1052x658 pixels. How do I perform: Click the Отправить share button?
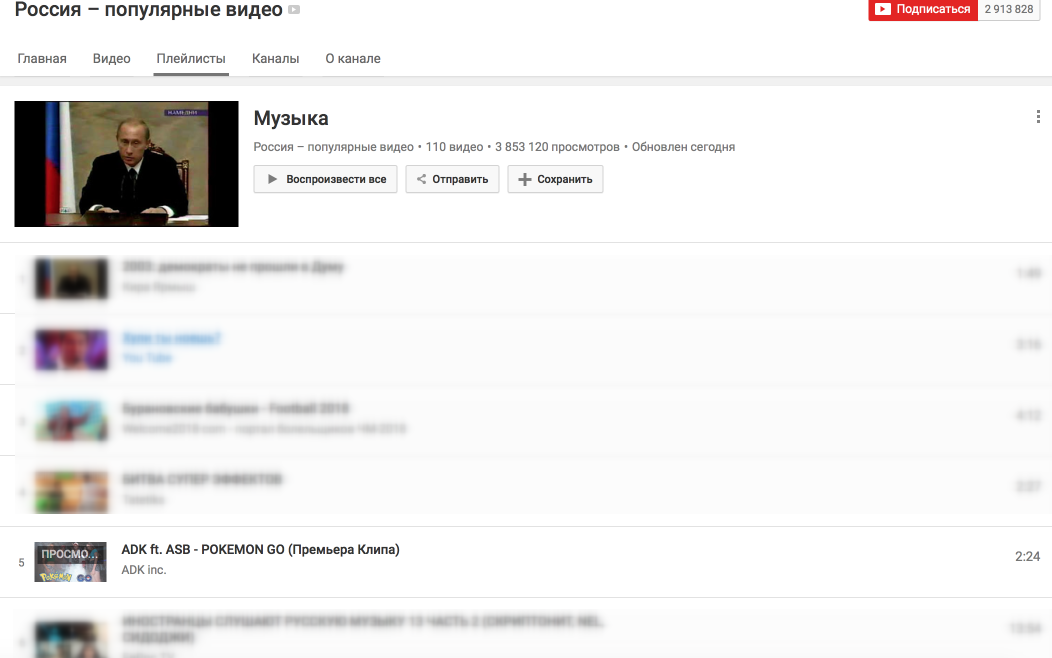(x=452, y=179)
